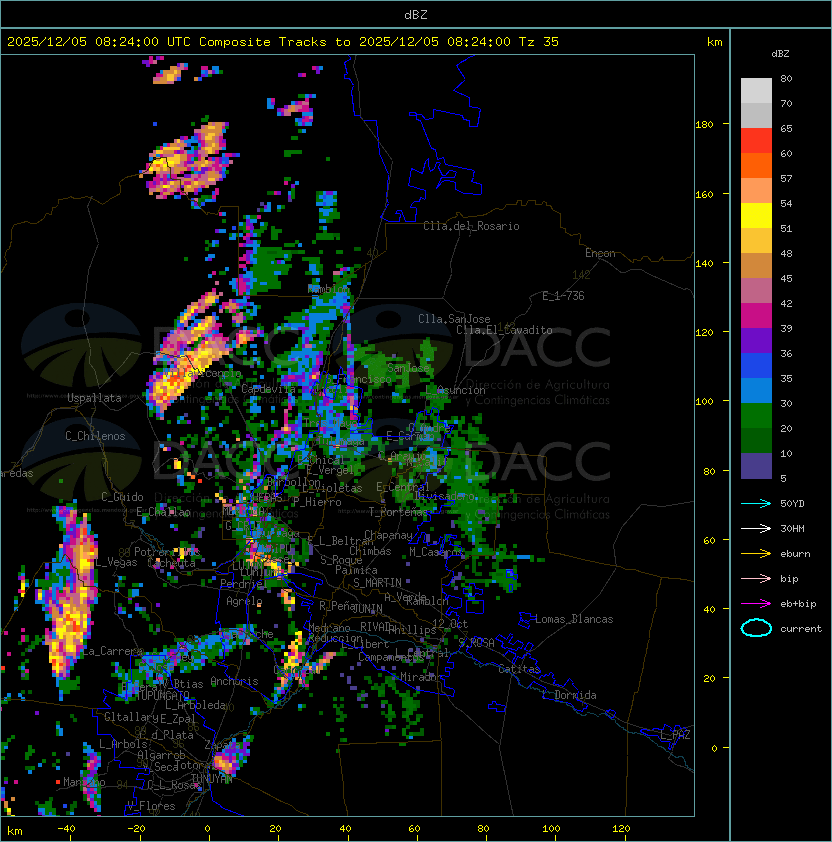Click the 'current' legend label
This screenshot has width=832, height=842.
[801, 629]
